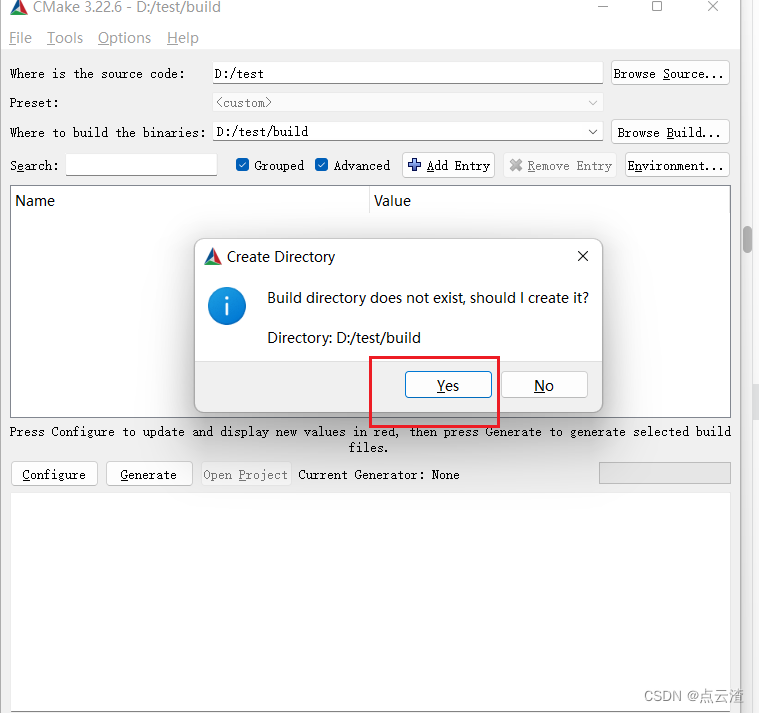Focus the Search input field

(x=141, y=165)
